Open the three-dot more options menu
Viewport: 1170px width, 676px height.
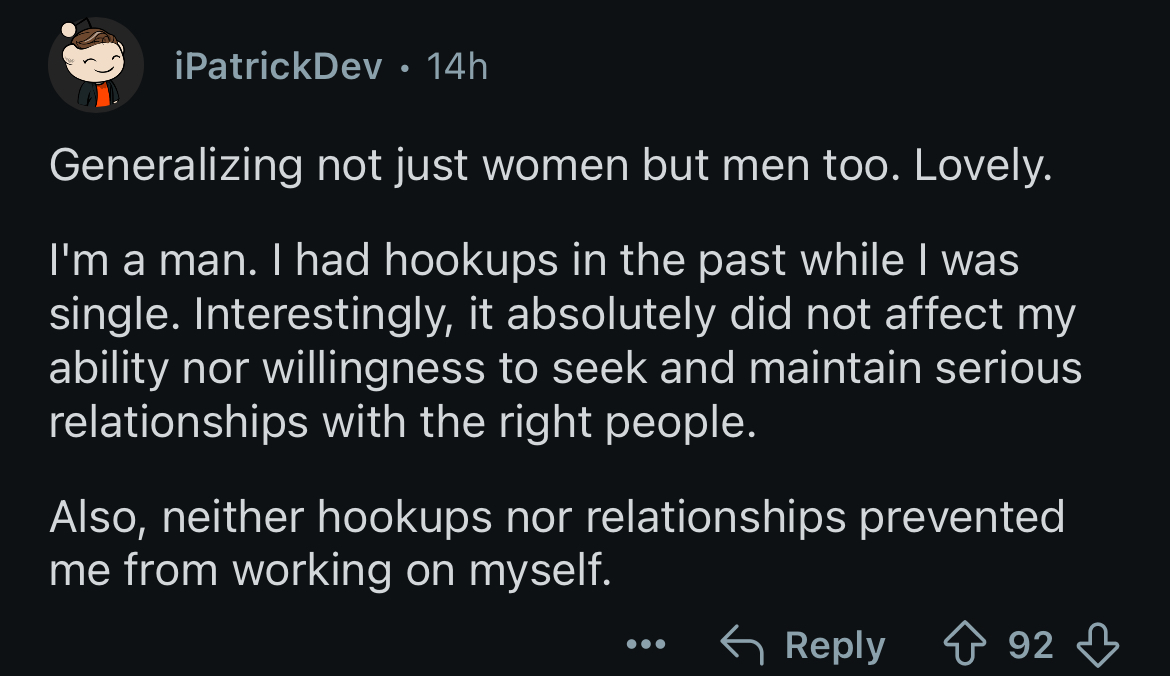point(645,644)
